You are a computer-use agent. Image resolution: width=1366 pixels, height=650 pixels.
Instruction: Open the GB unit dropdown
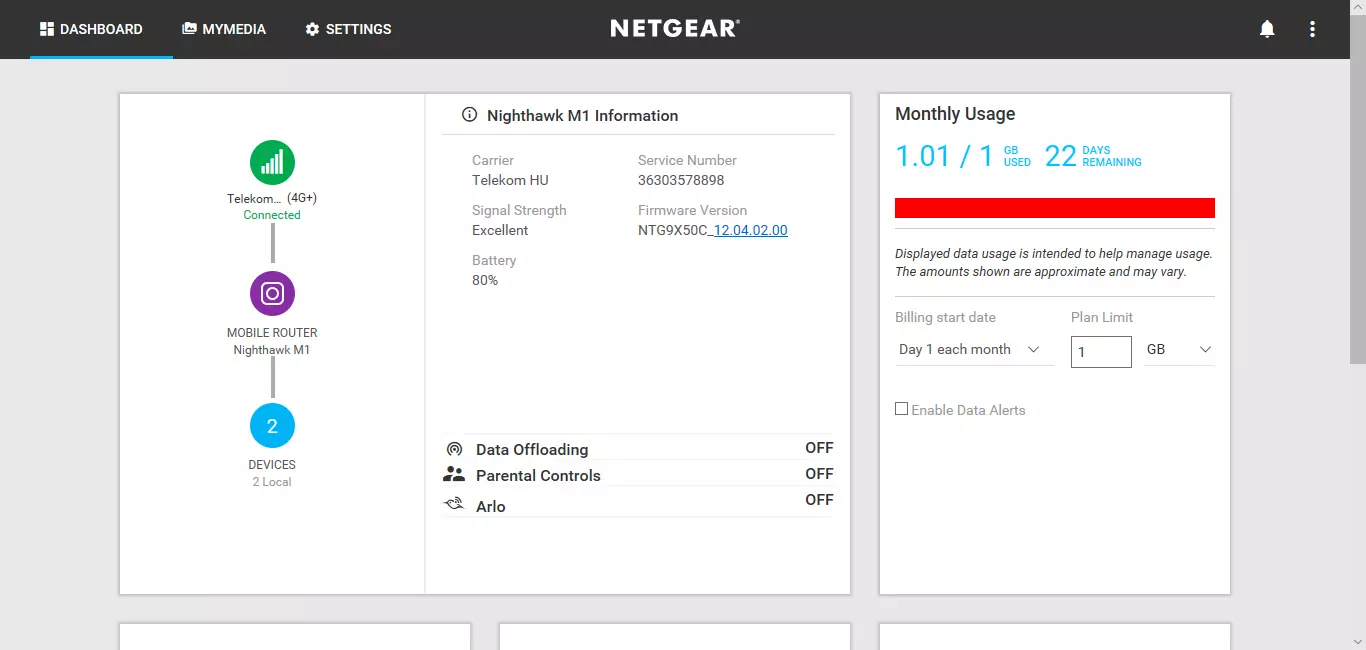click(1179, 349)
